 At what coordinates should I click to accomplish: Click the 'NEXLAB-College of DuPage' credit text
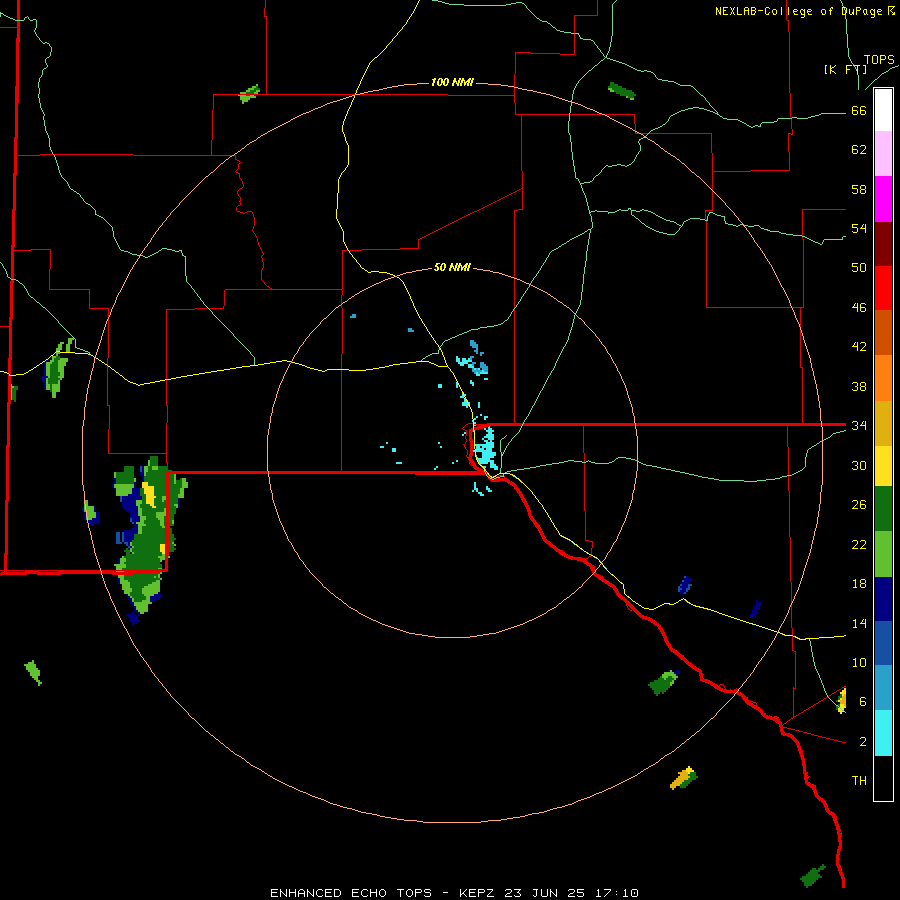tap(798, 11)
